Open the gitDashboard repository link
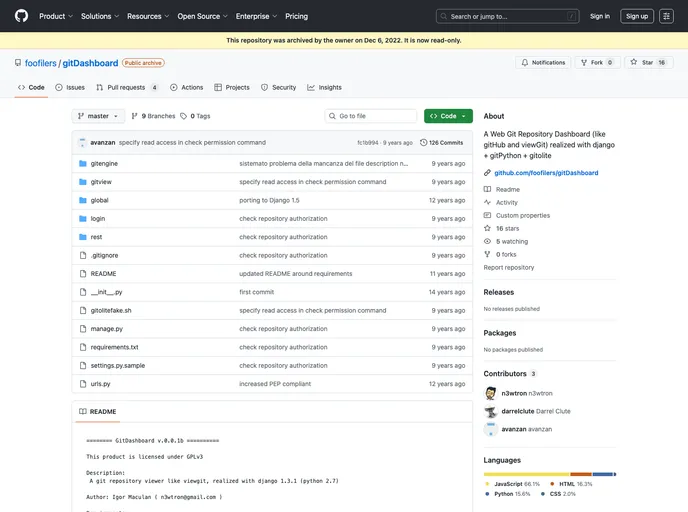This screenshot has height=512, width=688. point(90,63)
